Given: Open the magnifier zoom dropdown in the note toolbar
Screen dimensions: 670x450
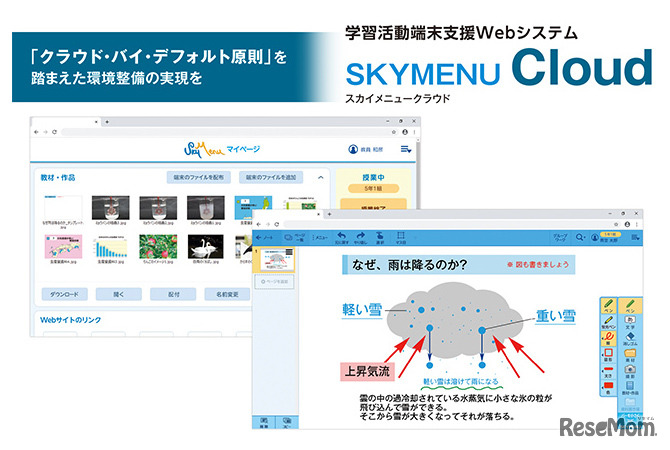Looking at the screenshot, I should coord(580,237).
